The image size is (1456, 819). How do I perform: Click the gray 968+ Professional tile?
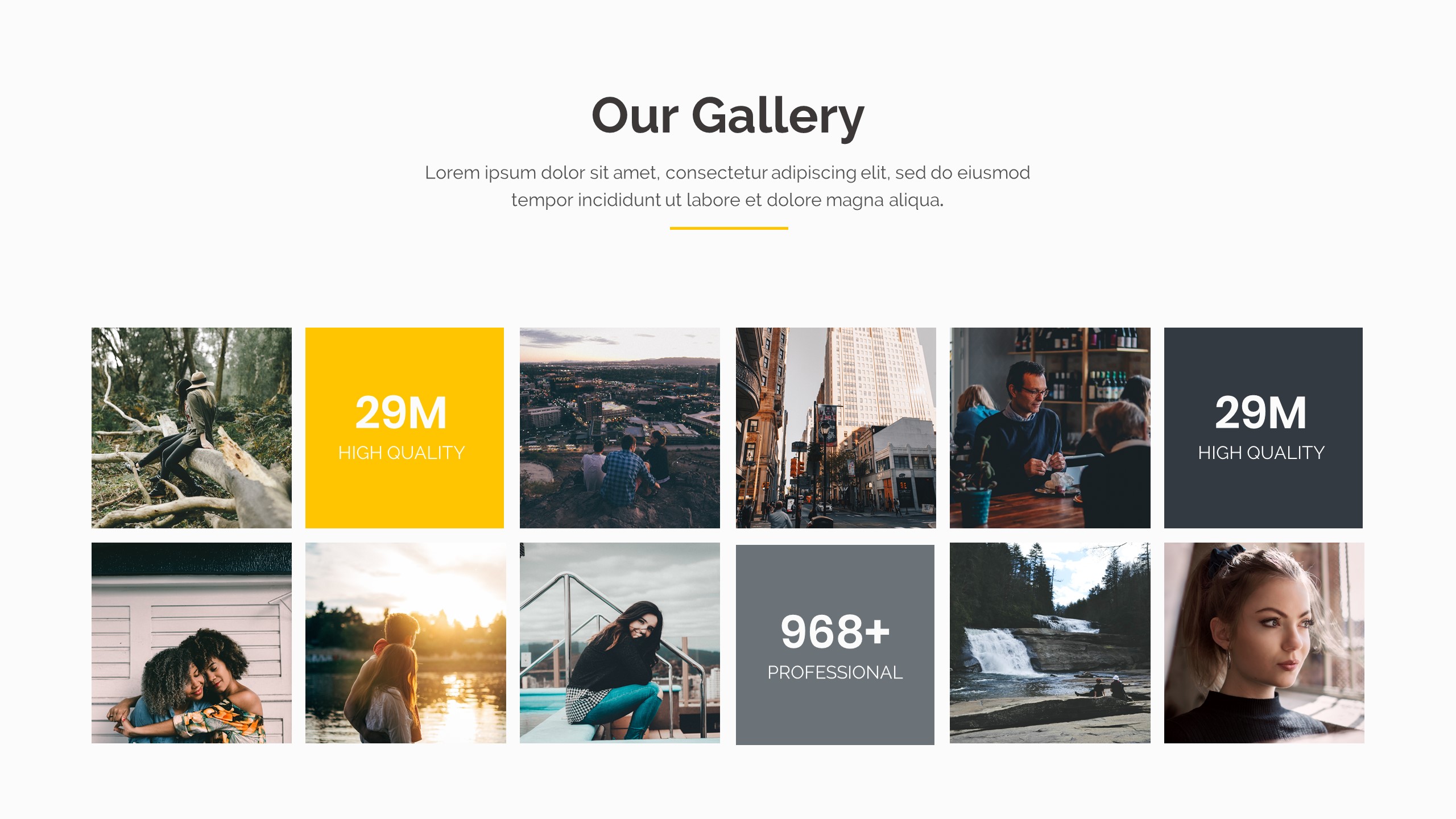(835, 644)
